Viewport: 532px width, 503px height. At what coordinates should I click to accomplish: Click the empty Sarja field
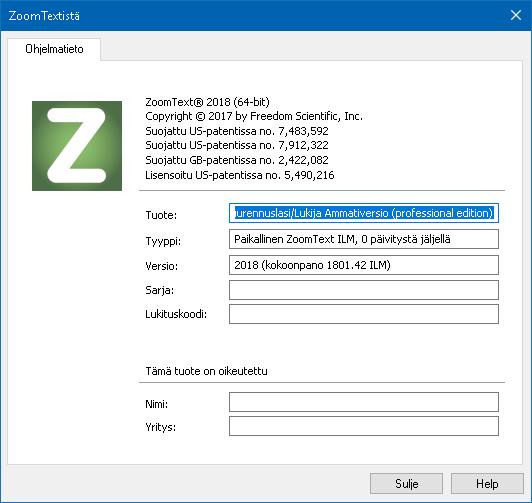[364, 290]
